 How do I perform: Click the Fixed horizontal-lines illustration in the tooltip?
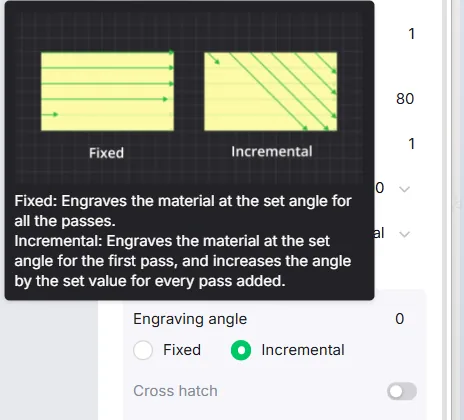107,91
